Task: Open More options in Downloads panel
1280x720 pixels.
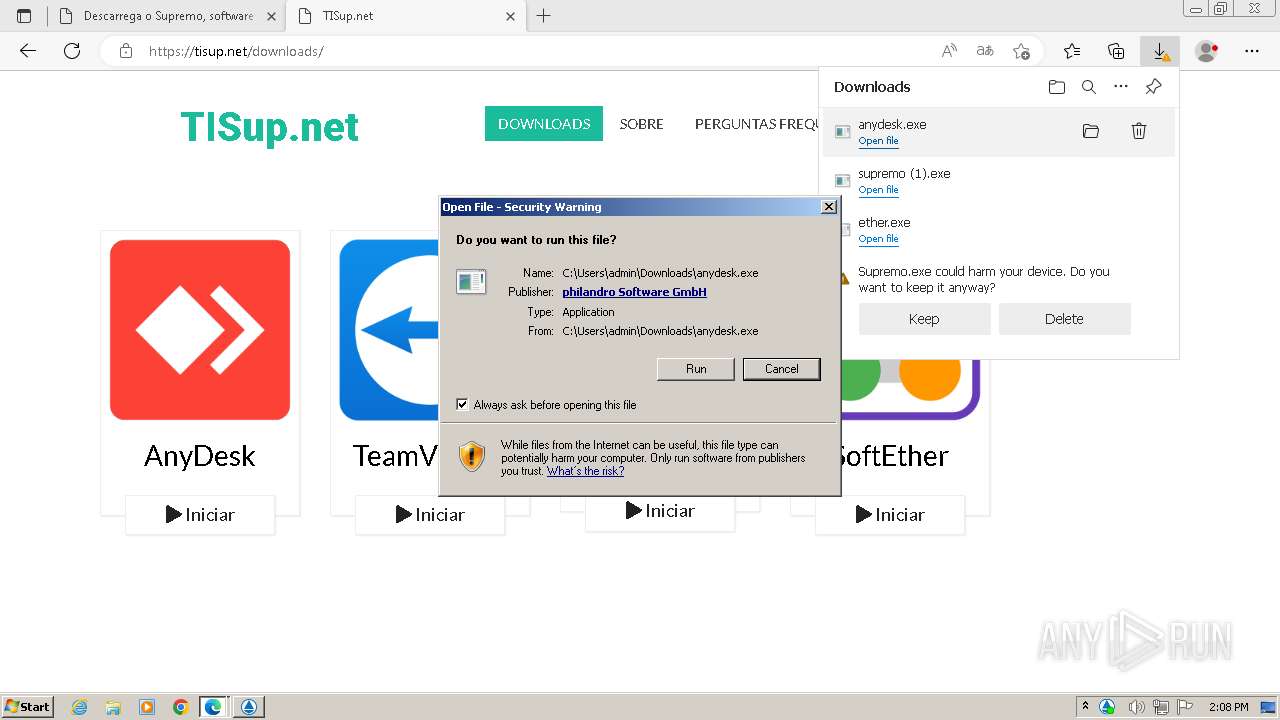Action: point(1121,87)
